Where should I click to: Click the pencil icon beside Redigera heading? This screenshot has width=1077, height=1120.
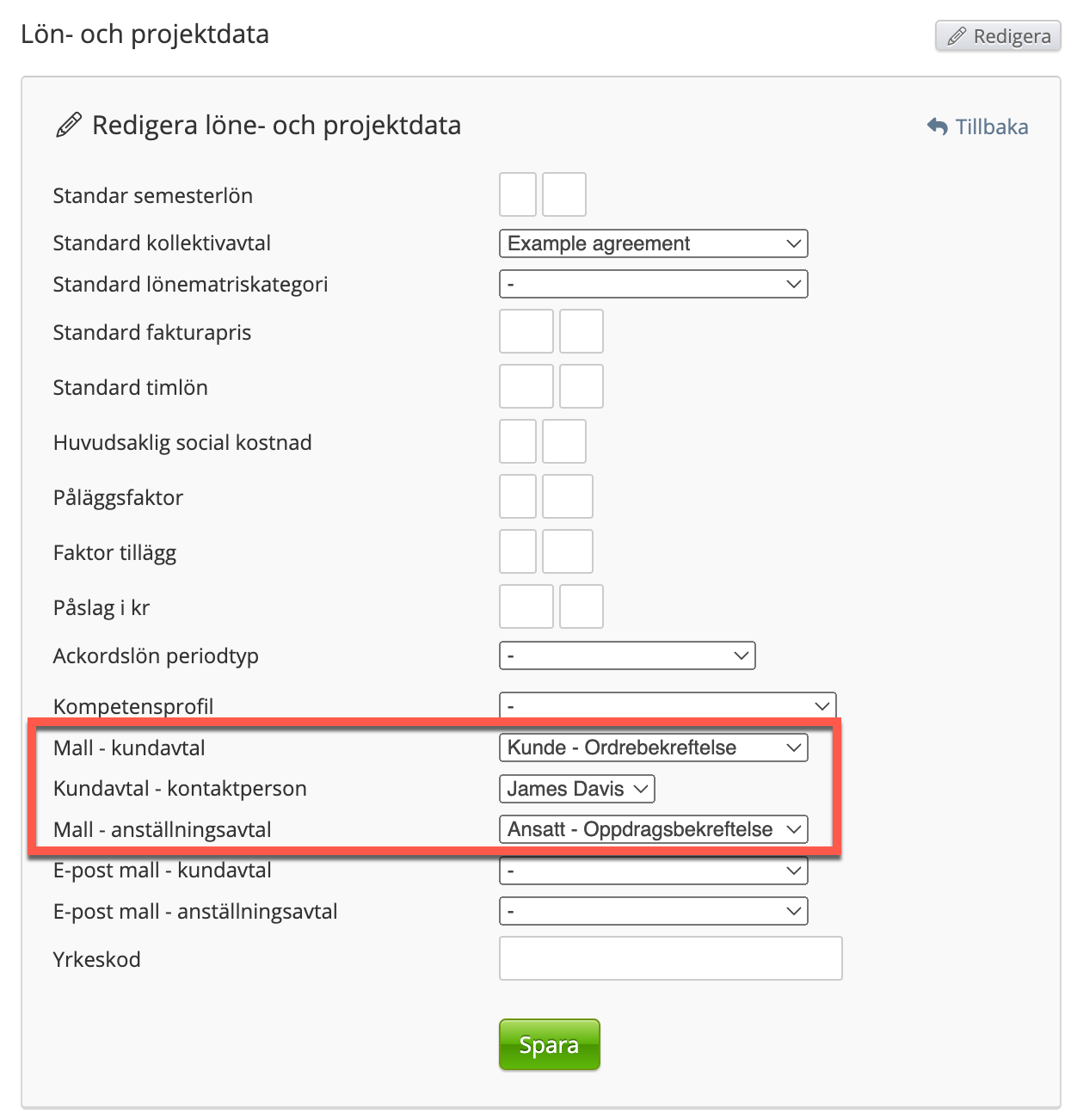click(69, 126)
